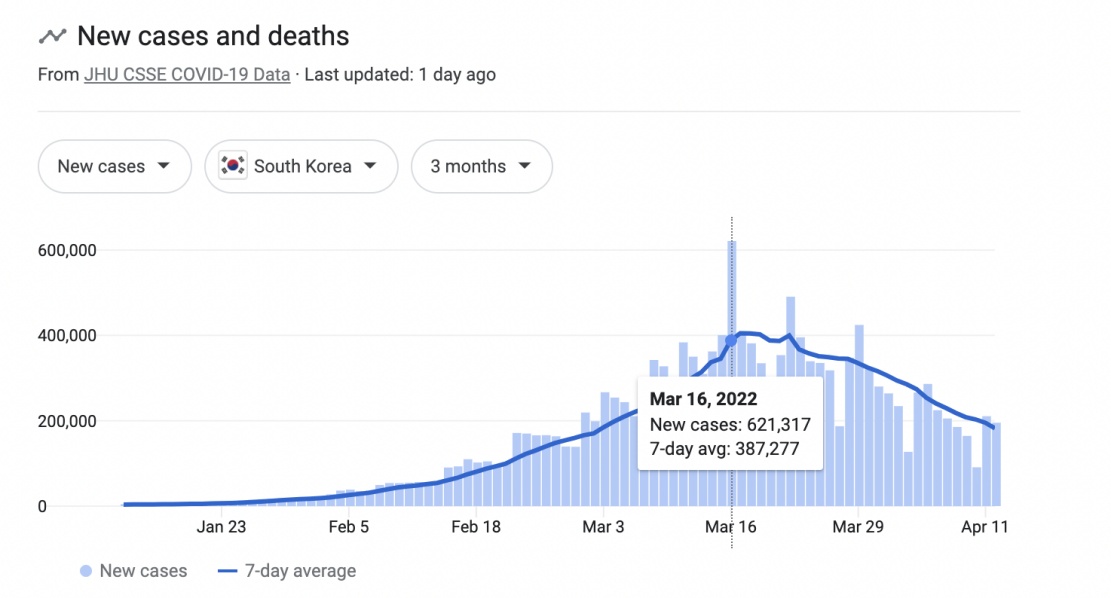
Task: Select the tall bar near Mar 29
Action: tap(859, 415)
